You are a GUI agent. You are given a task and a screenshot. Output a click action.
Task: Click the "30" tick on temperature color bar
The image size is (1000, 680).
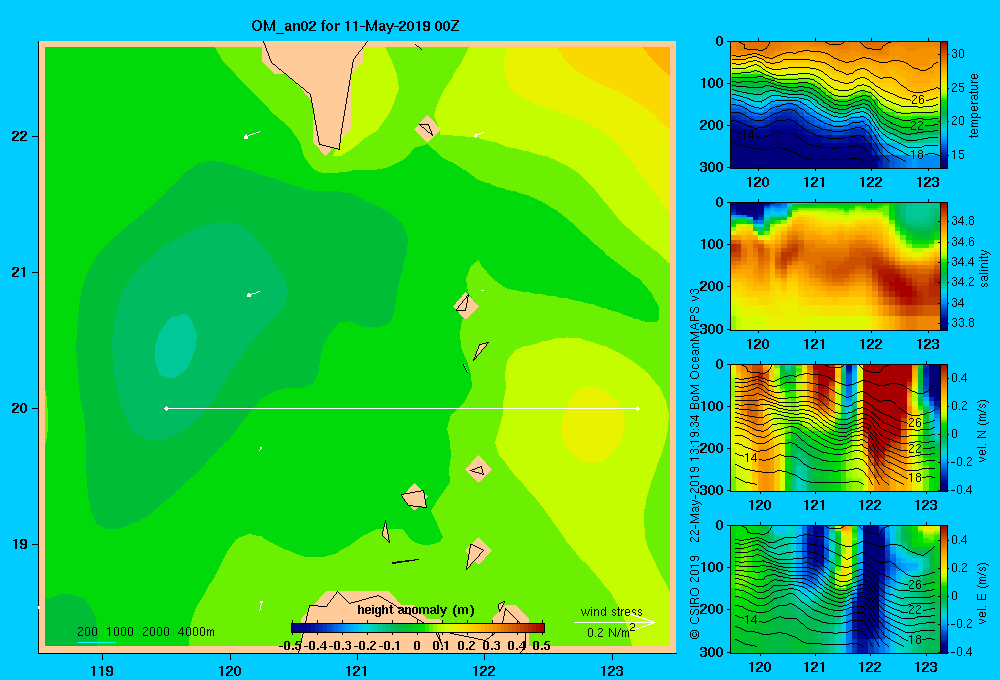click(958, 54)
